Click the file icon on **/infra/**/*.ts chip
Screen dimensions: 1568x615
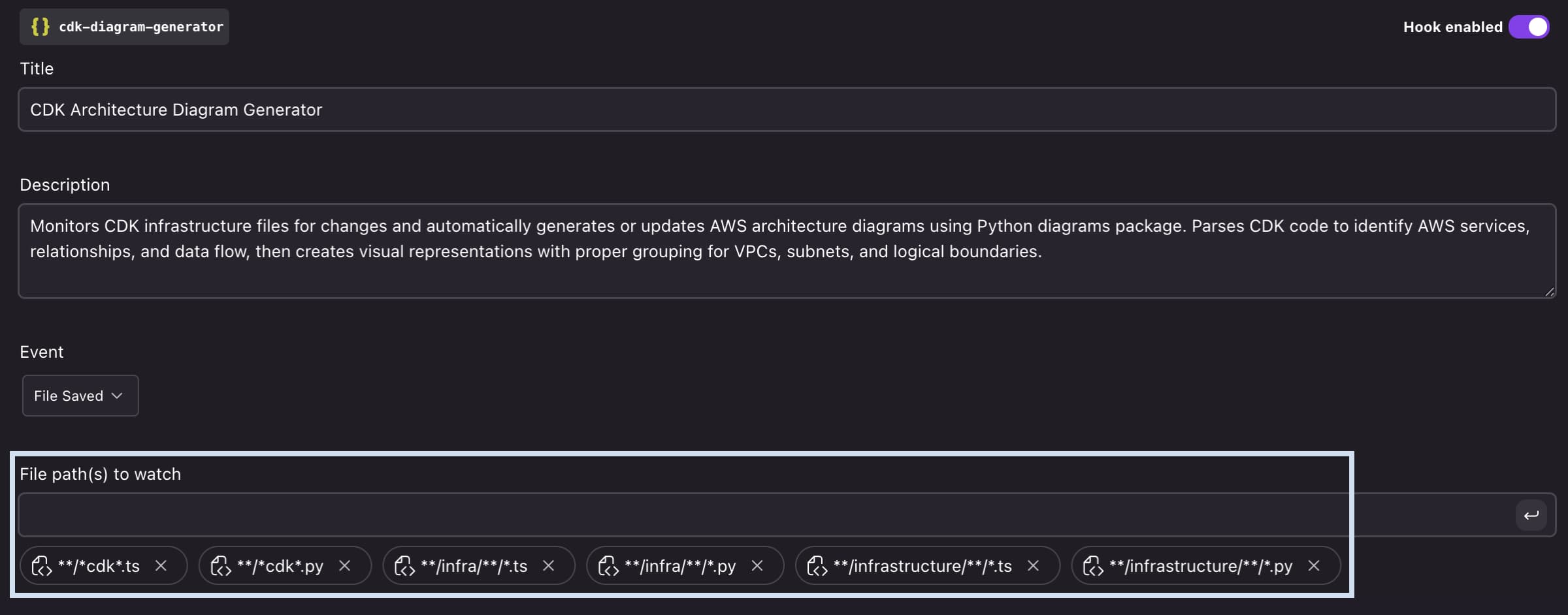(x=405, y=565)
